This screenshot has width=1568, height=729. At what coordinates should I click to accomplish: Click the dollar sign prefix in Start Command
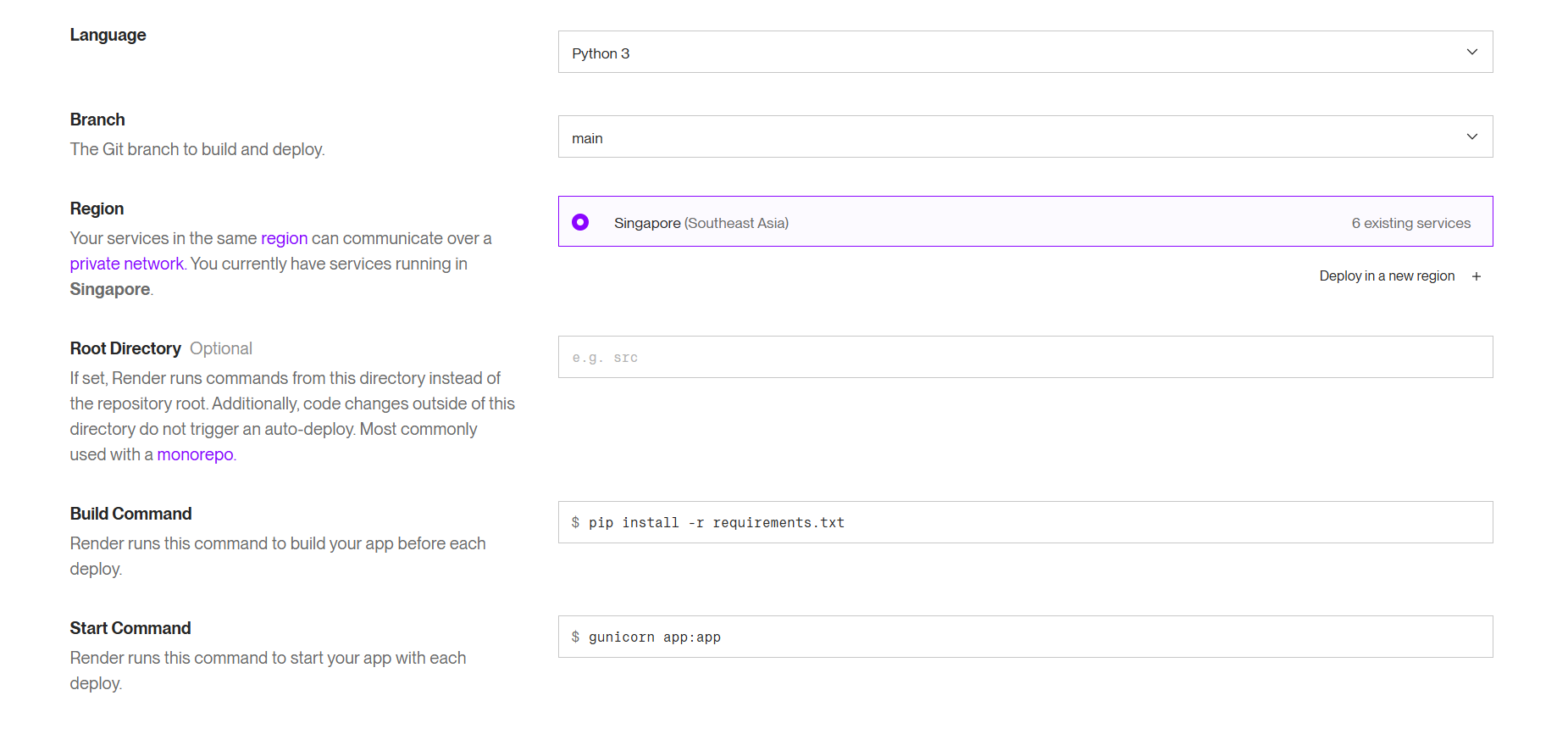575,637
